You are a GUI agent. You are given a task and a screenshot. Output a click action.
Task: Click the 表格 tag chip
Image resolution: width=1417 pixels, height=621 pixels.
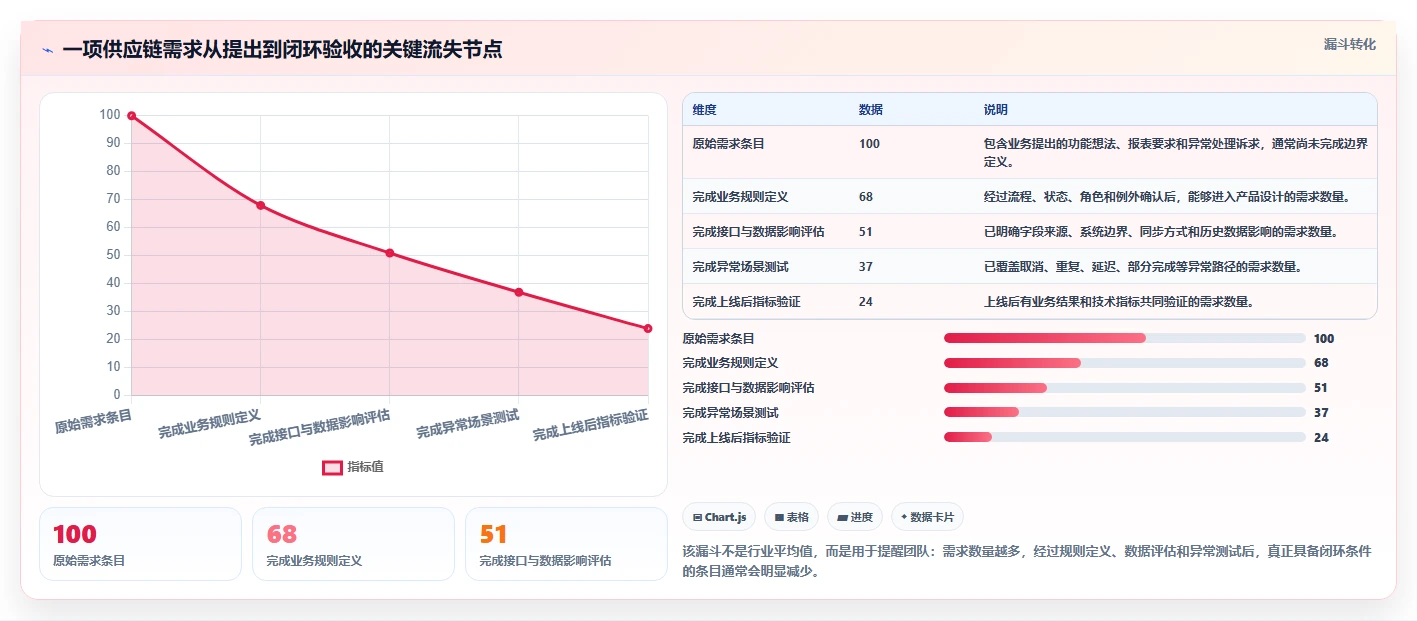(791, 517)
